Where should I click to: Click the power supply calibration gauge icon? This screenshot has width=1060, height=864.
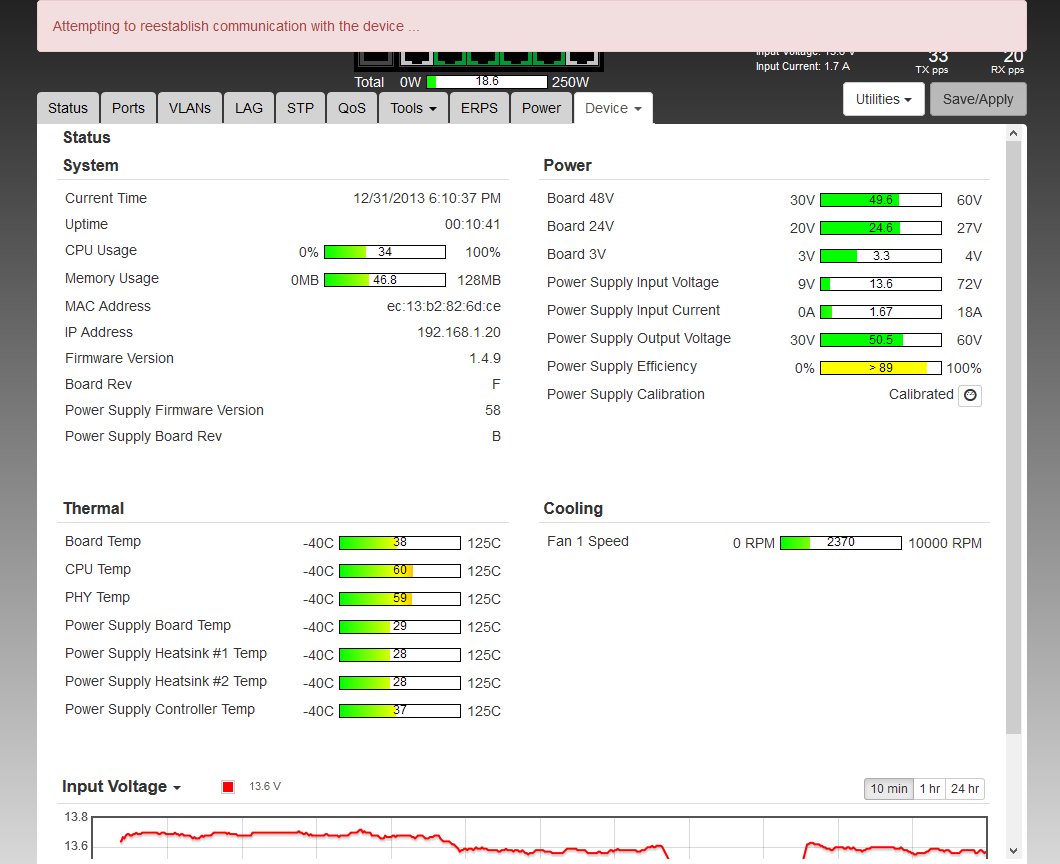[969, 395]
